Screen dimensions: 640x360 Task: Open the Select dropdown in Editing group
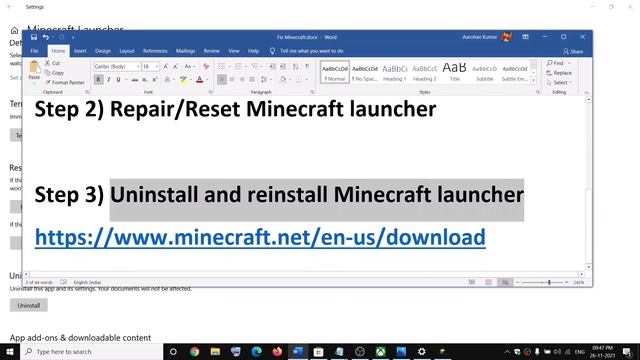[559, 82]
